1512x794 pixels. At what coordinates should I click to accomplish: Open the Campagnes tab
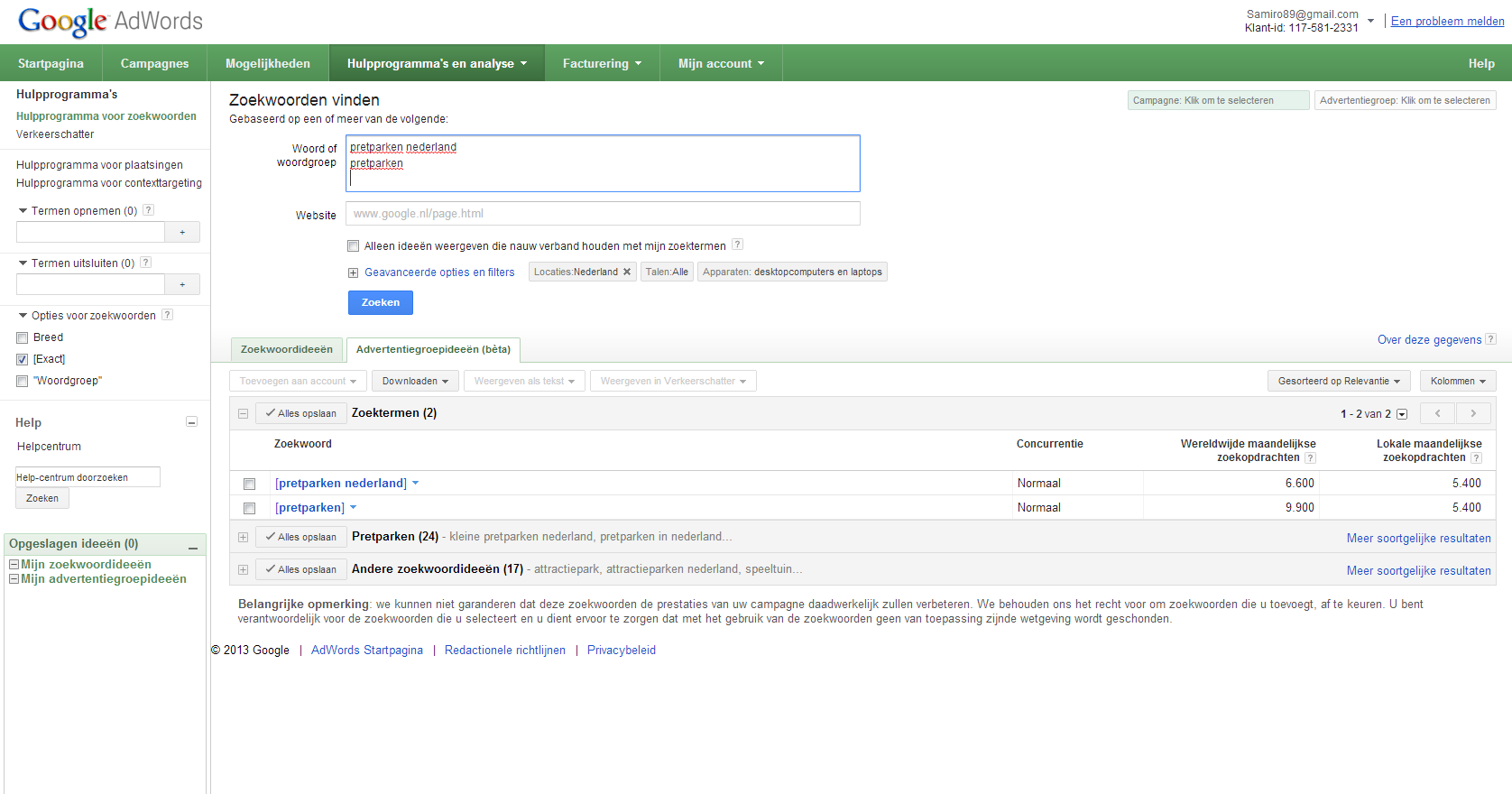pyautogui.click(x=154, y=63)
